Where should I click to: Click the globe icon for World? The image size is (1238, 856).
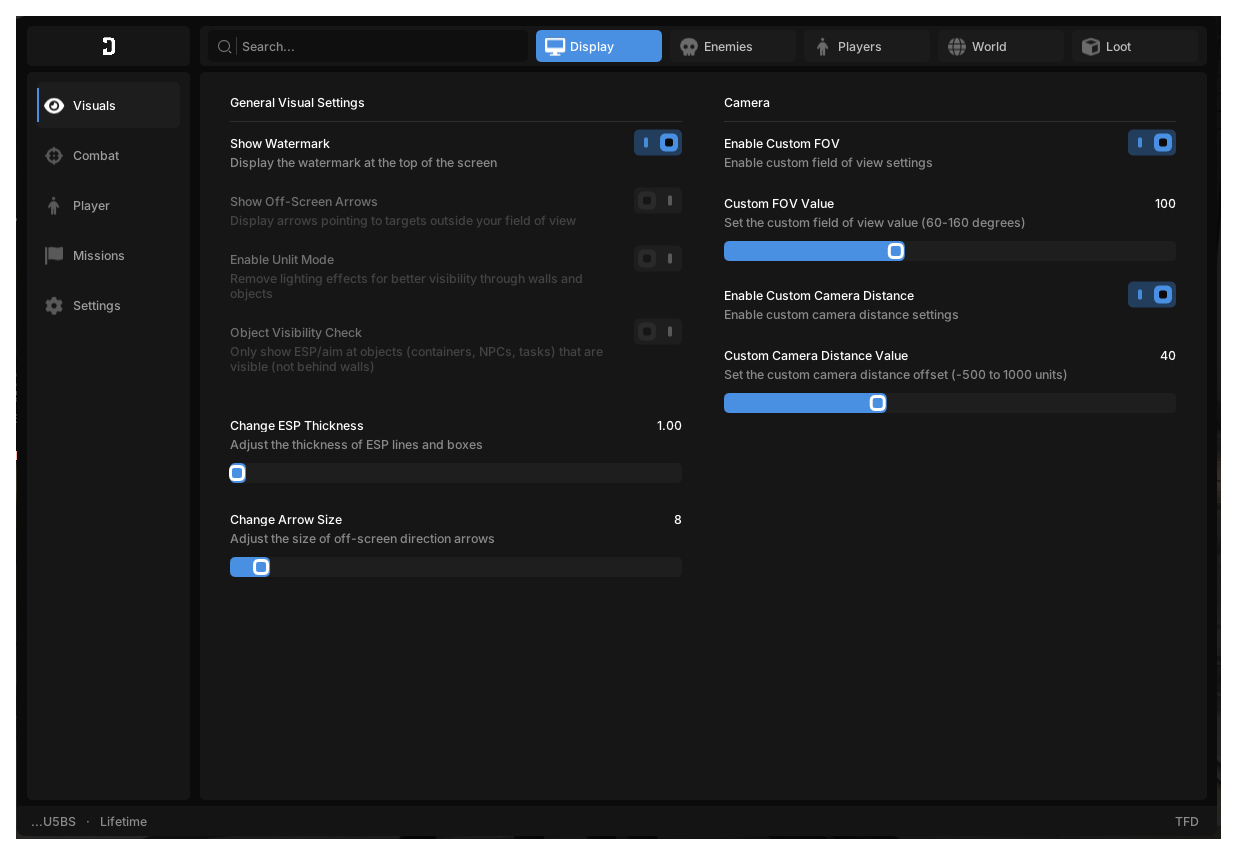tap(957, 47)
